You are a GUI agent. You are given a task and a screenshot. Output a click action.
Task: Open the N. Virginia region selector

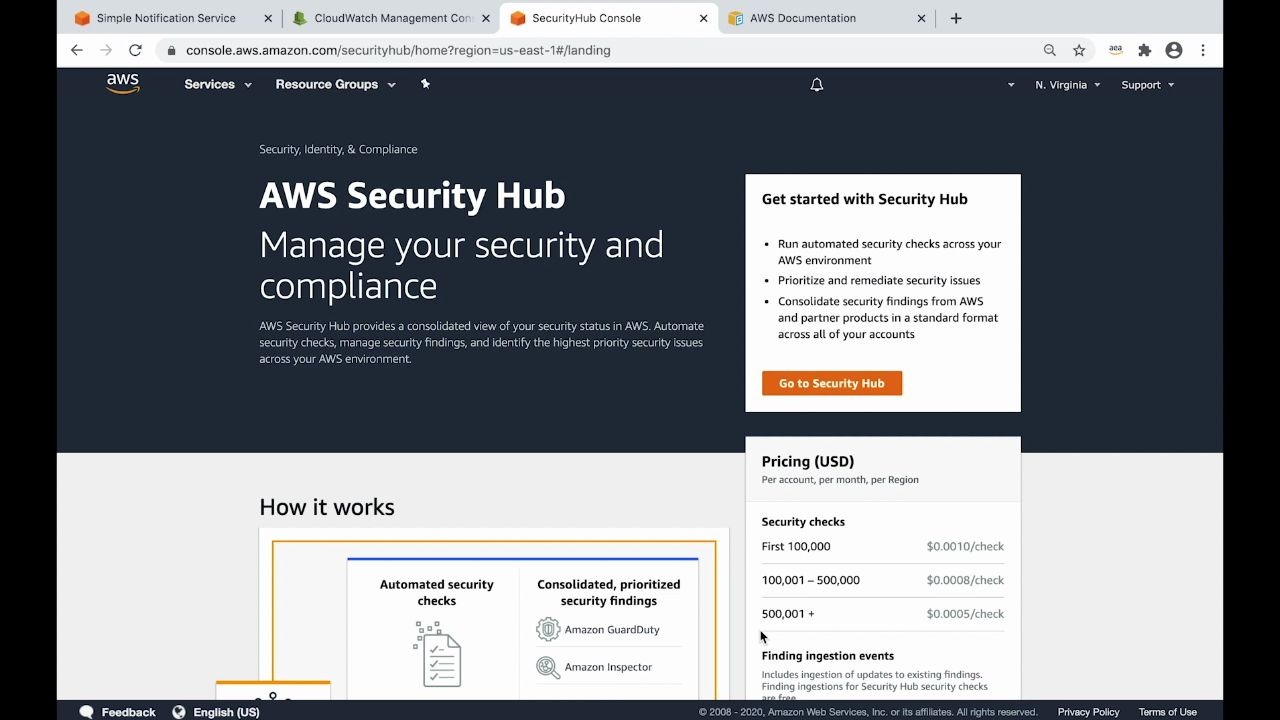(x=1068, y=85)
